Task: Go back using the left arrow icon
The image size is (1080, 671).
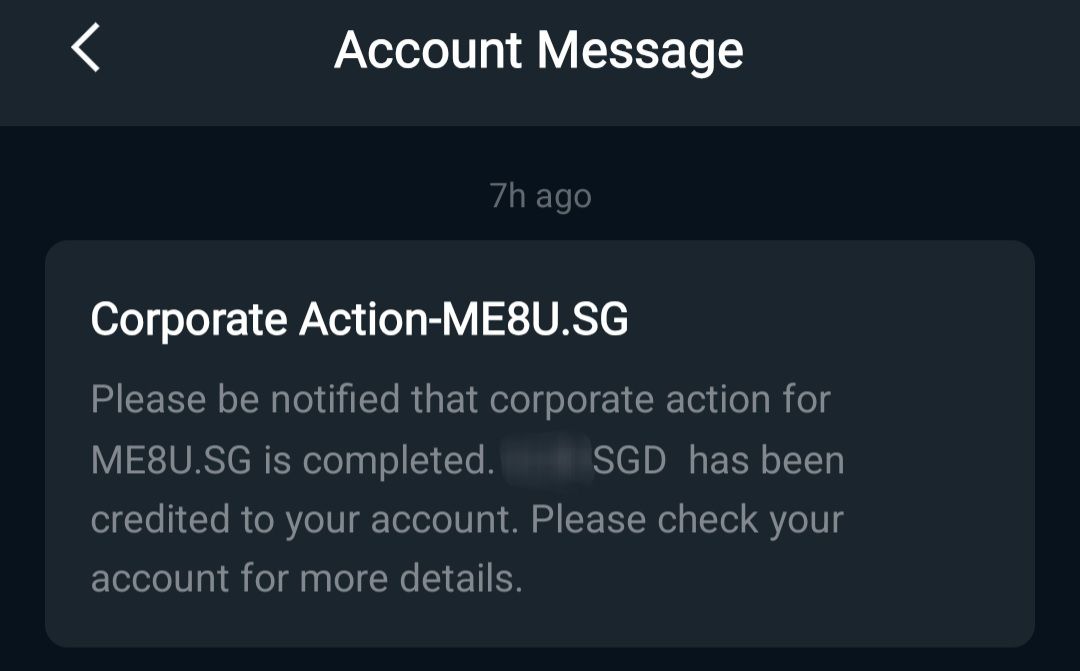Action: [x=86, y=49]
